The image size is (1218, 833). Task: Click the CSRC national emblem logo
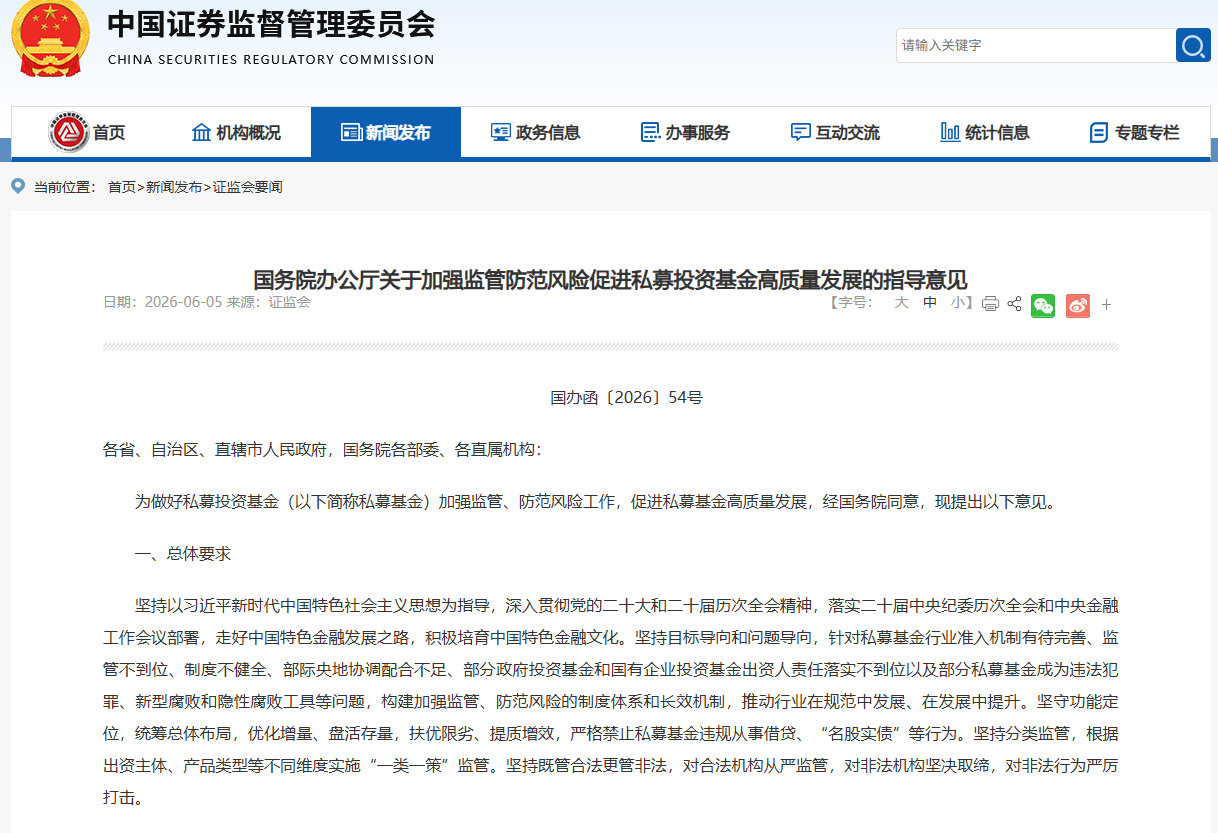click(50, 39)
